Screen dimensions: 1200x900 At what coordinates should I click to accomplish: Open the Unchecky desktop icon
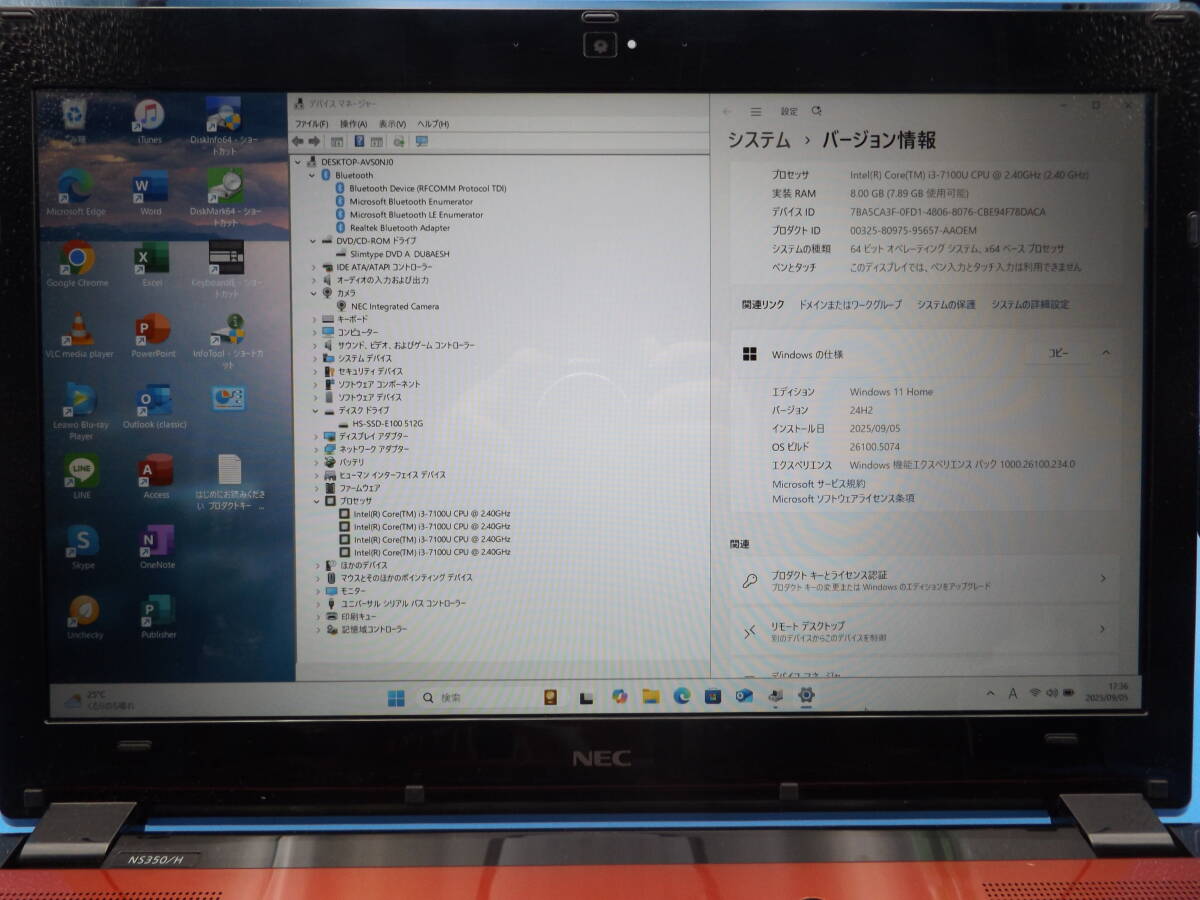pos(84,617)
